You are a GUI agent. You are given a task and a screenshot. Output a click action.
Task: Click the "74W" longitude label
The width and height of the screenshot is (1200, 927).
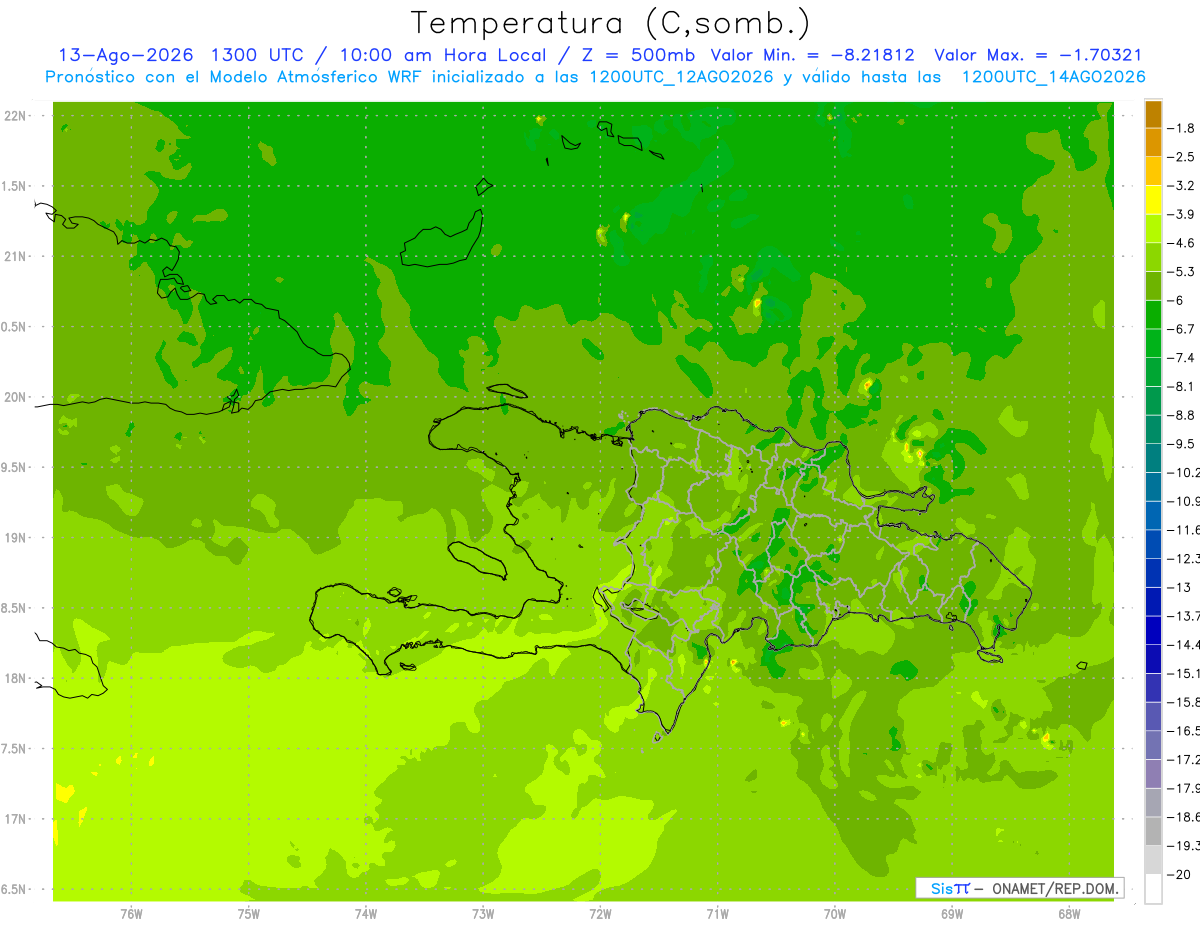click(366, 914)
